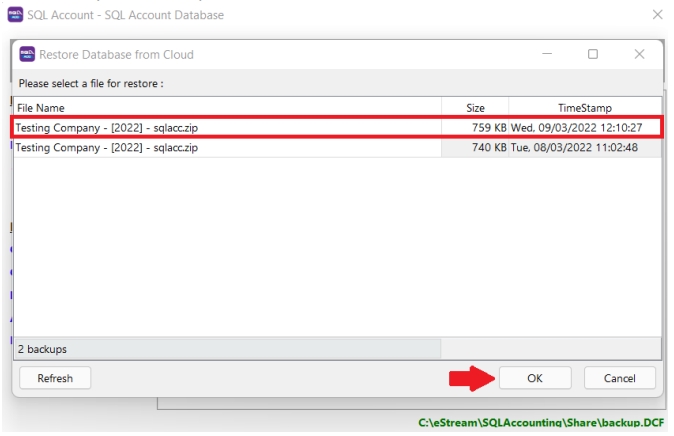
Task: Confirm restore with the OK button
Action: tap(534, 378)
